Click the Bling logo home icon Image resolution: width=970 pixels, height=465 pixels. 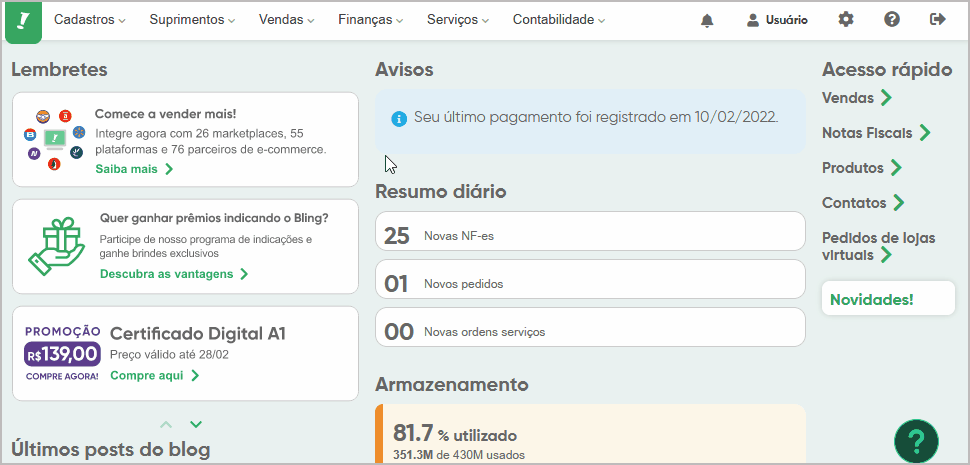tap(24, 22)
